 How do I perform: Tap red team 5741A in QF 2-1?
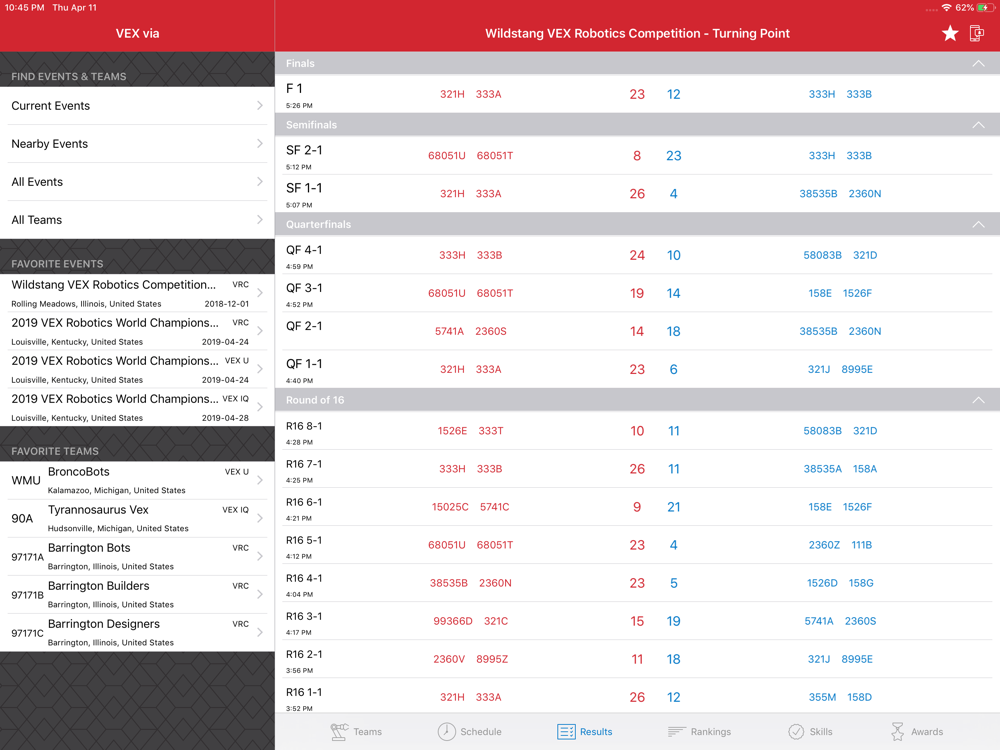(449, 332)
